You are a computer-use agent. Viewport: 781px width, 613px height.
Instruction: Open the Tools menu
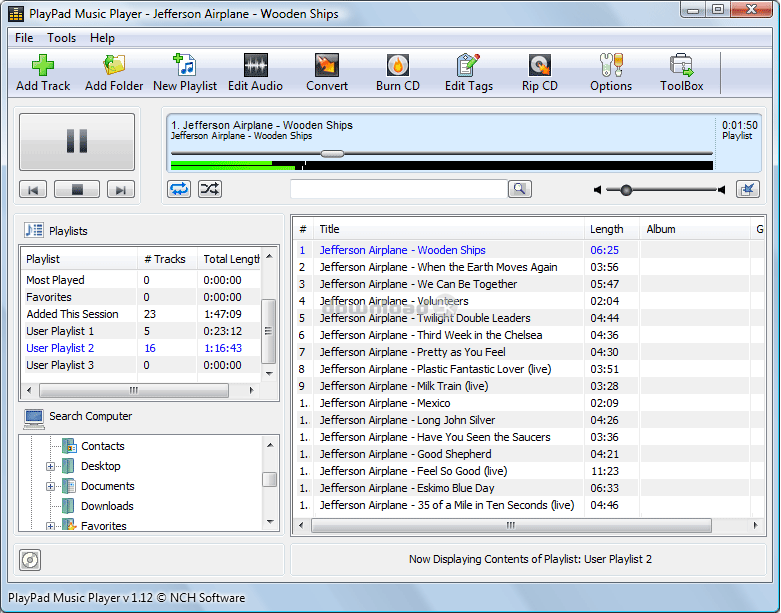click(x=61, y=38)
